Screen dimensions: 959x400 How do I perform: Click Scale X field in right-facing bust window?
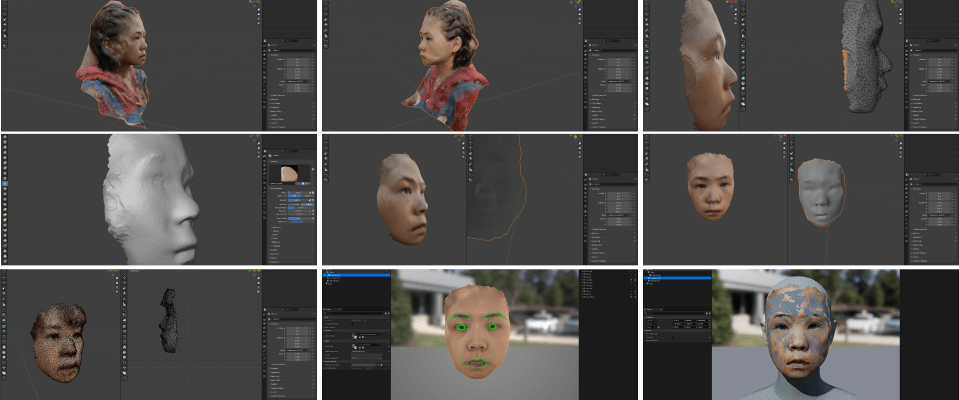(x=297, y=85)
